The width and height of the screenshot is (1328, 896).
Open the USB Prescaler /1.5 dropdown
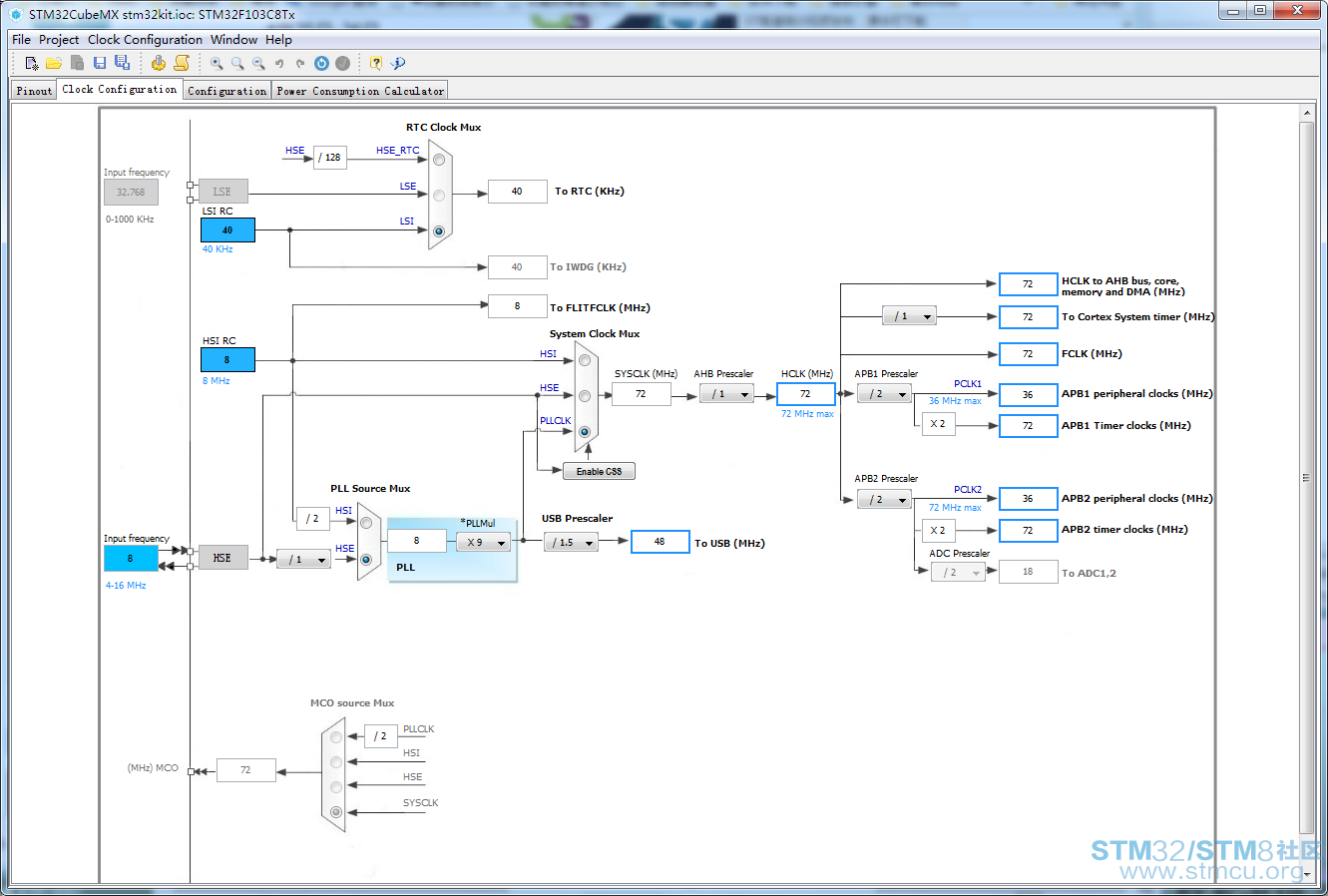571,542
